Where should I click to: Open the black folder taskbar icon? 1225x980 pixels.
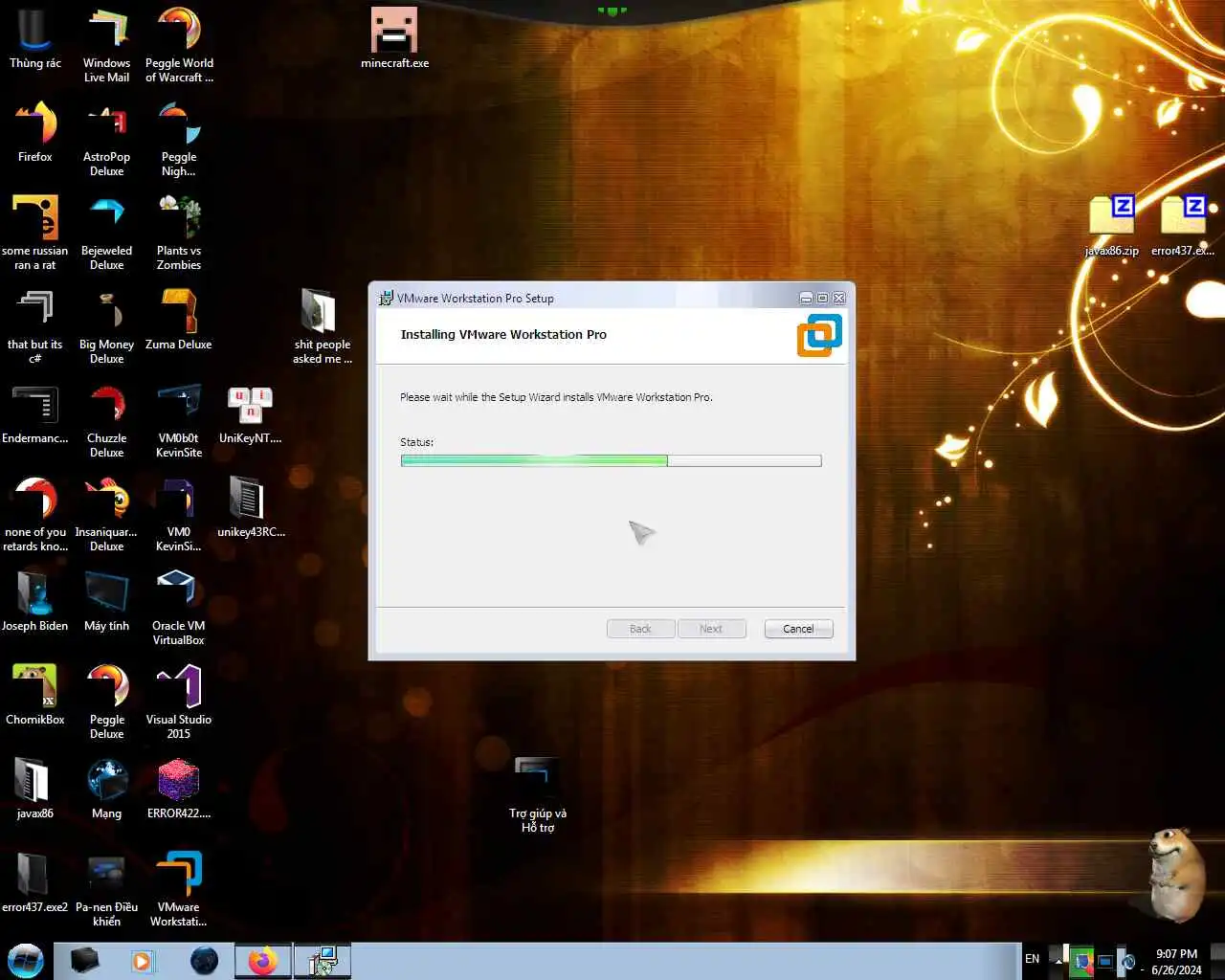point(84,961)
